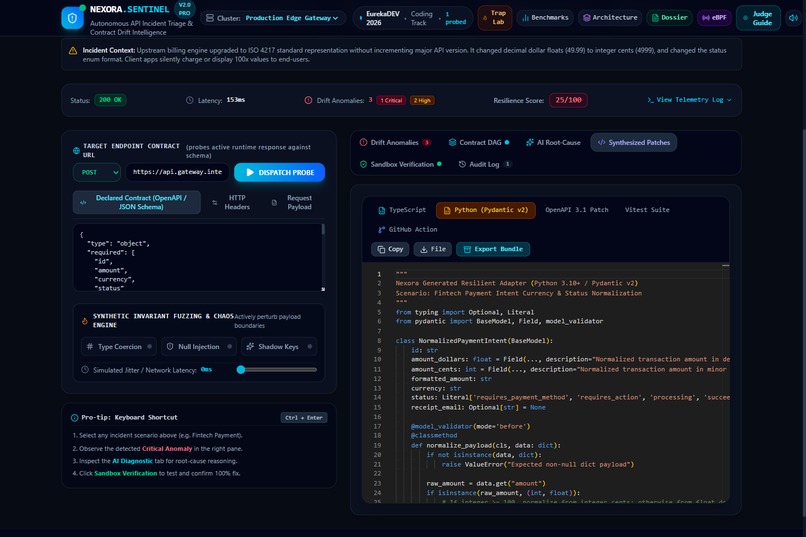Click the drift anomalies alert icon in status bar
Image resolution: width=806 pixels, height=537 pixels.
coord(308,100)
